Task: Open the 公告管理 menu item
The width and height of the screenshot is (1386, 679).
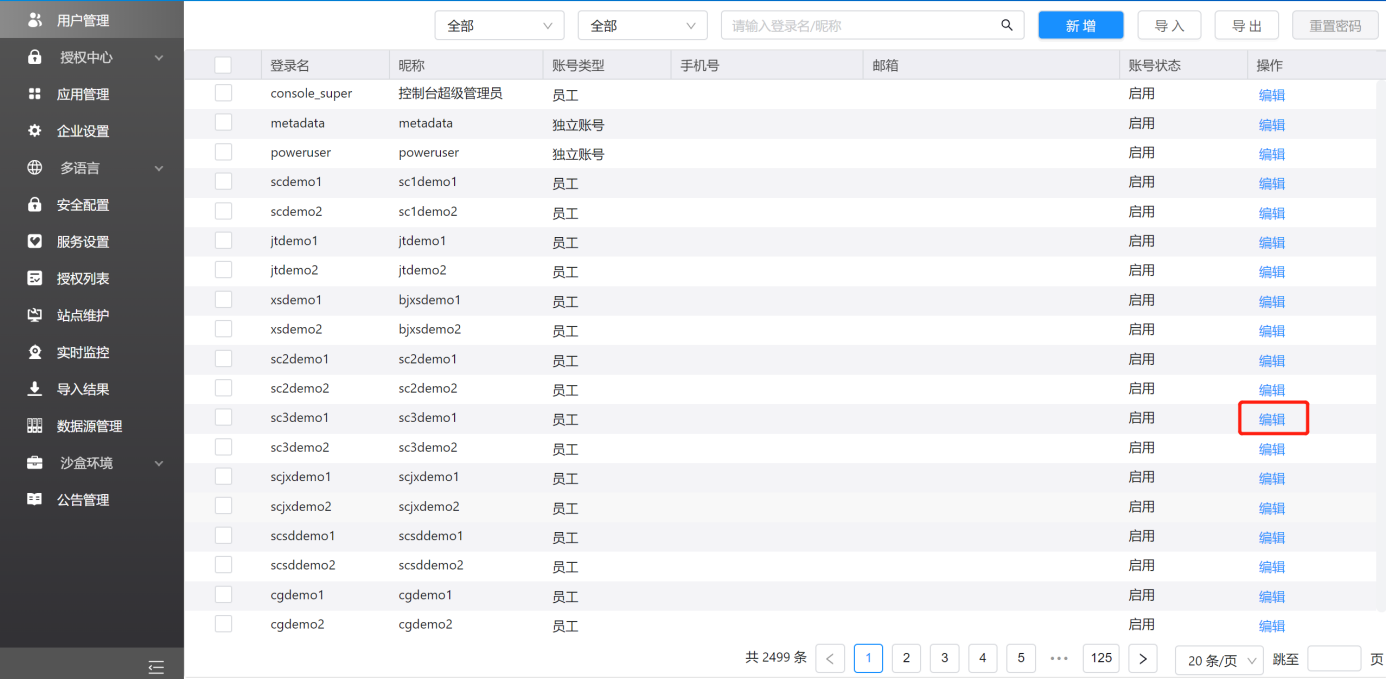Action: (x=83, y=500)
